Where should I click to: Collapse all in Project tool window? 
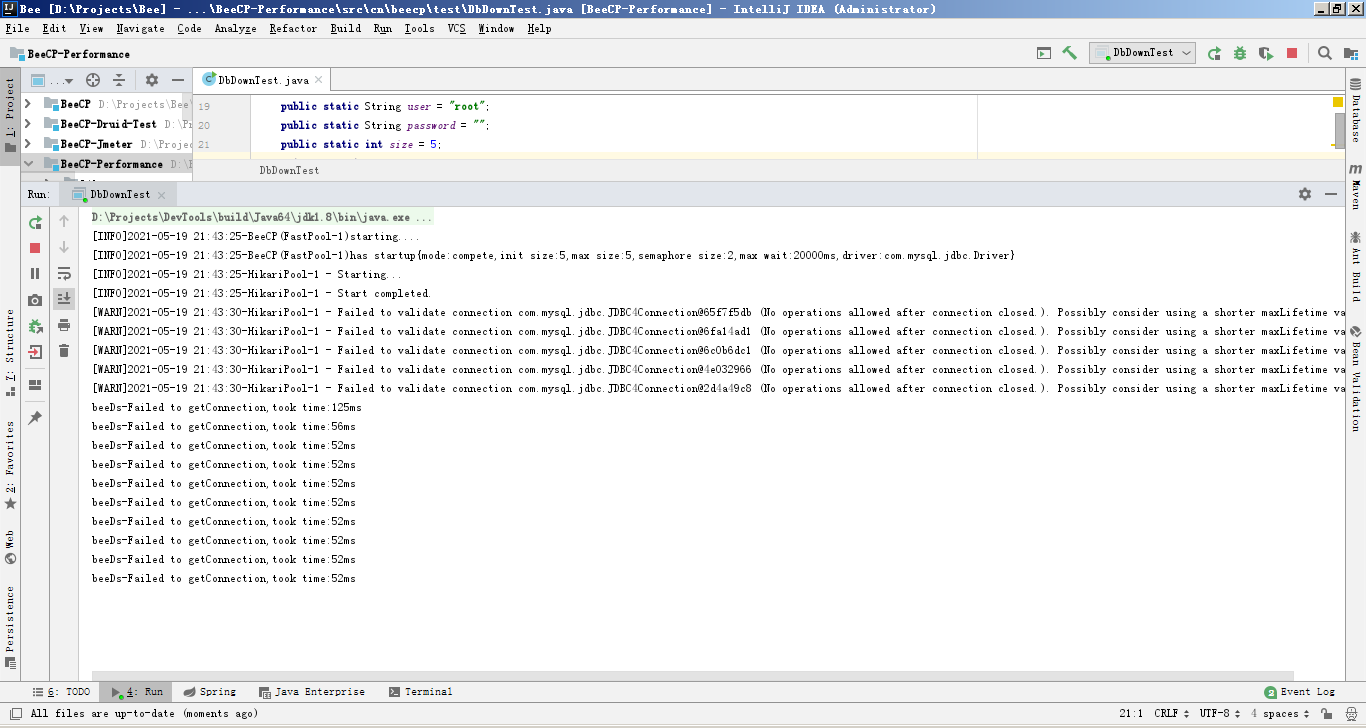point(119,80)
